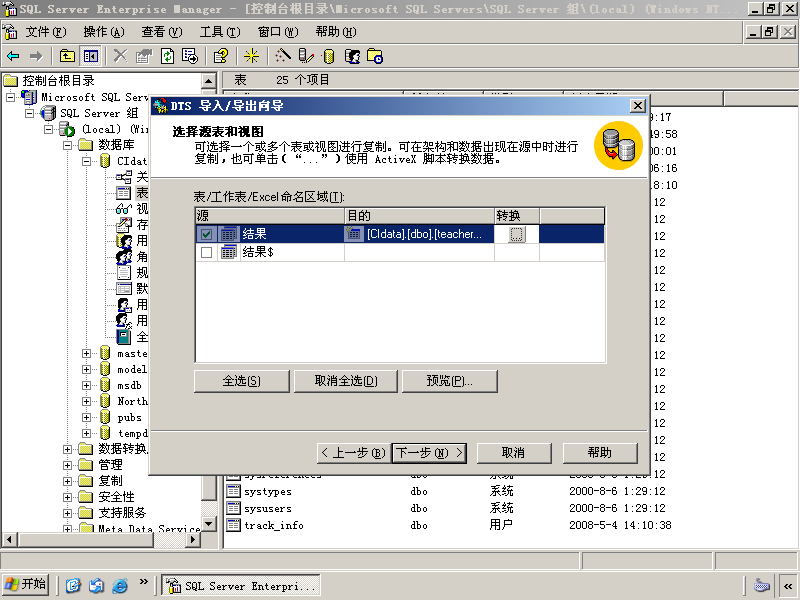This screenshot has height=600, width=800.
Task: Click the Help question-mark toolbar icon
Action: click(x=221, y=56)
